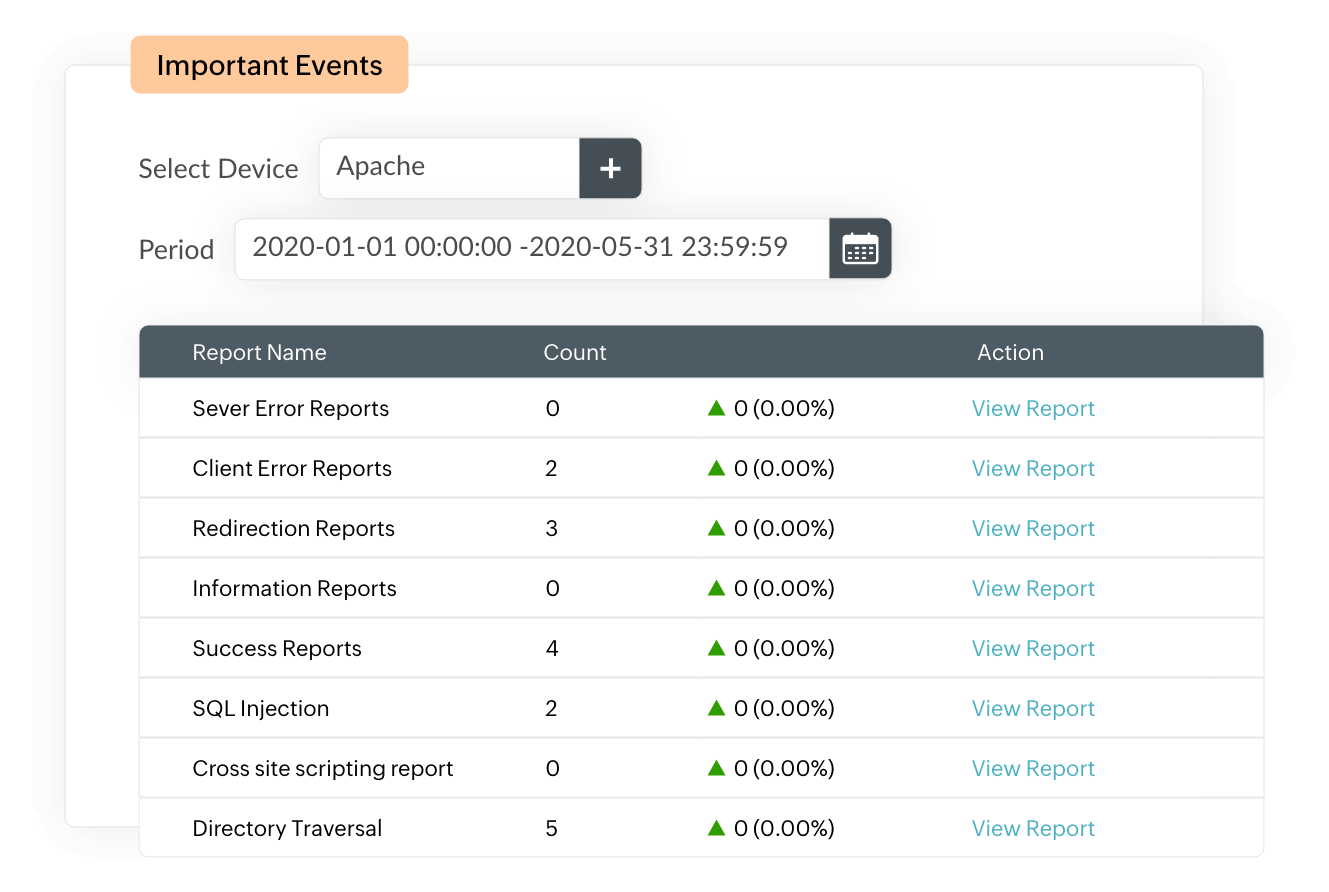This screenshot has width=1329, height=892.
Task: Select the Important Events tab label
Action: (x=269, y=65)
